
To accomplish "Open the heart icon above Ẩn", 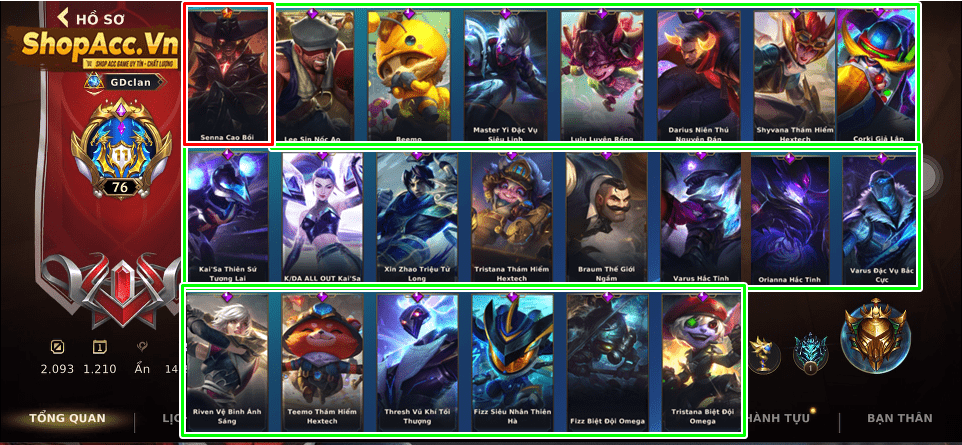I will [x=142, y=347].
